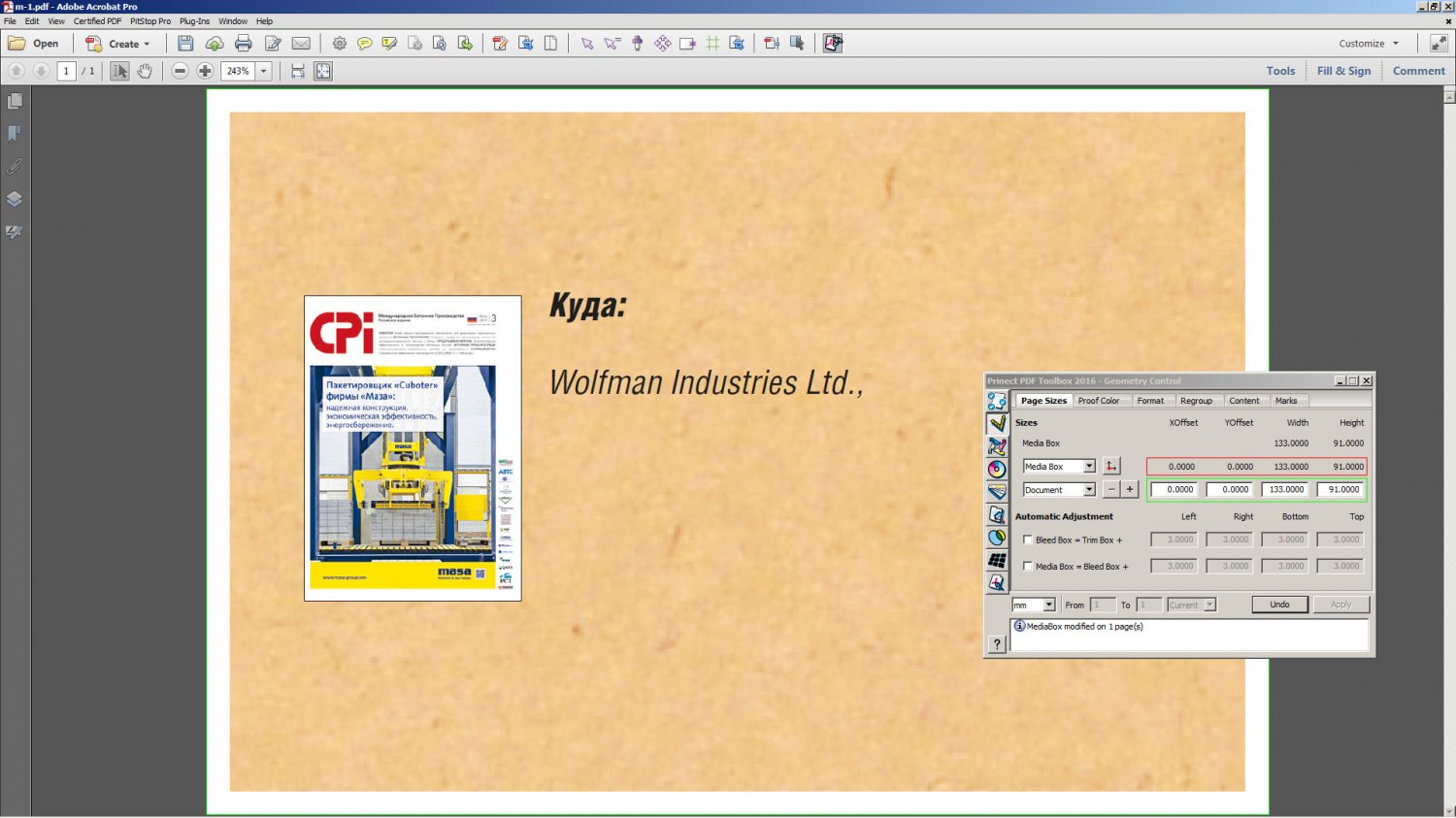Screen dimensions: 1456x818
Task: Click the green grid guides icon
Action: pyautogui.click(x=712, y=44)
